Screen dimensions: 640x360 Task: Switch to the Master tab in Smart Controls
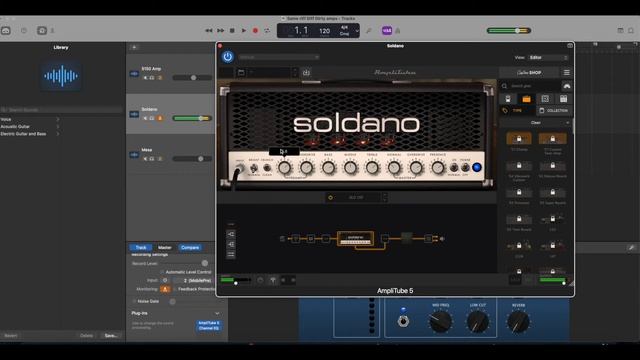pos(165,247)
